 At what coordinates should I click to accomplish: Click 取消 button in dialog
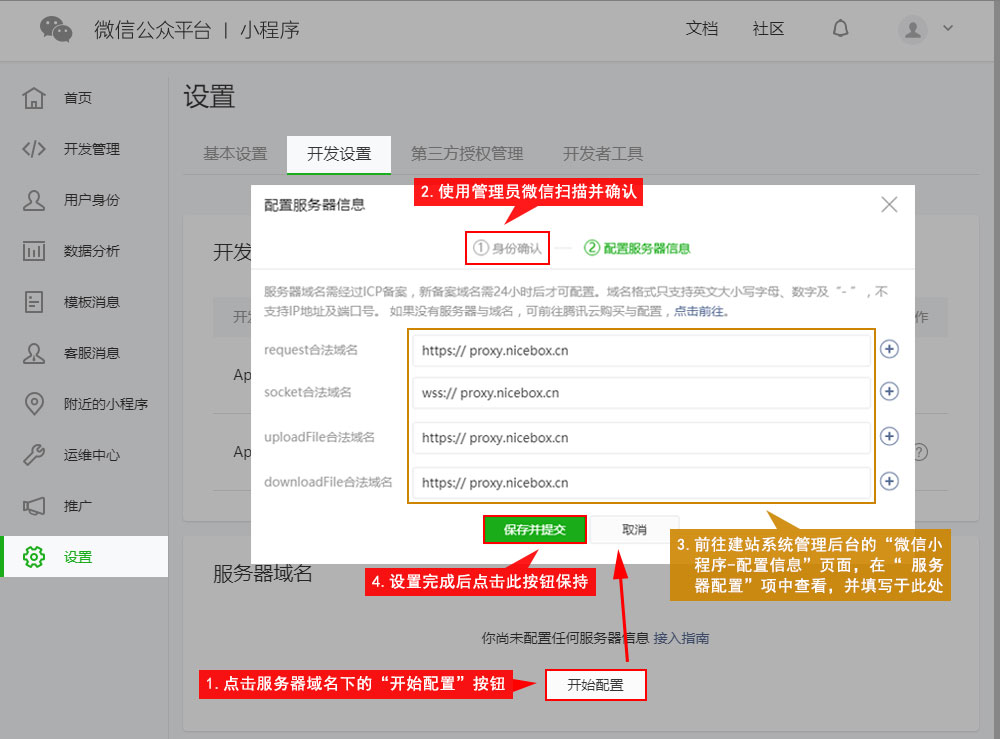634,530
